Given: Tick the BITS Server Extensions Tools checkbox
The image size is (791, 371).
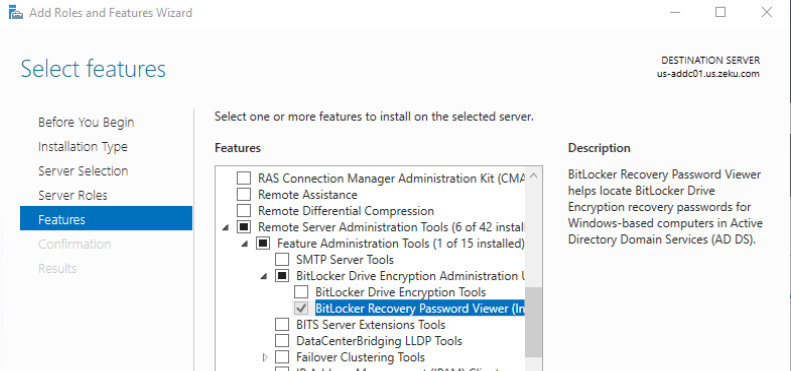Looking at the screenshot, I should (282, 324).
